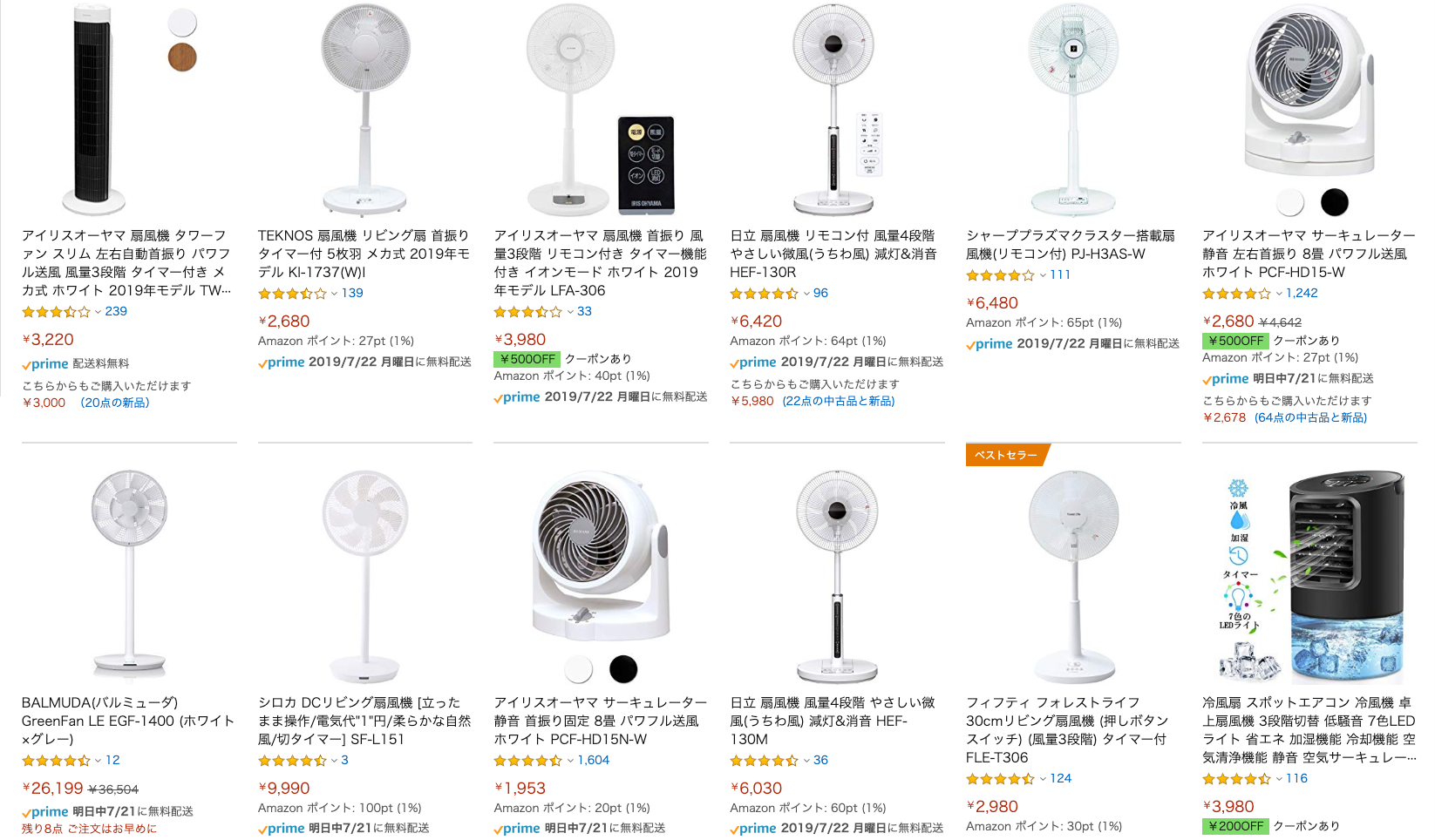1435x840 pixels.
Task: Expand rating dropdown arrow beside 1,242 reviews
Action: click(1279, 294)
